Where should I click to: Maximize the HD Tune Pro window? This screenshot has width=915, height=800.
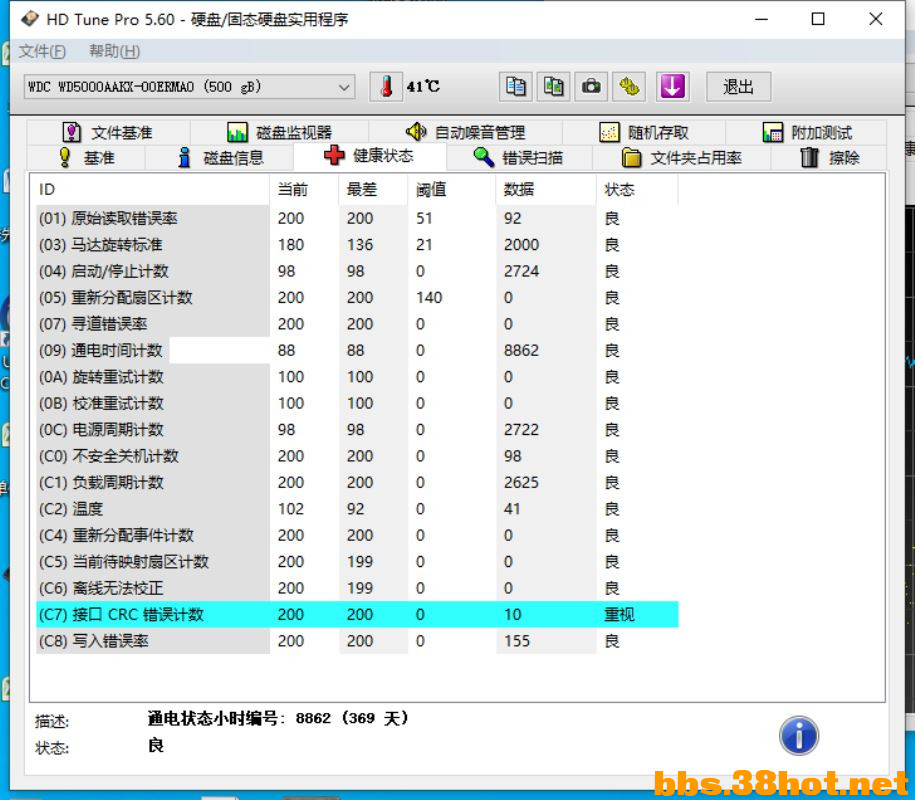(x=818, y=19)
